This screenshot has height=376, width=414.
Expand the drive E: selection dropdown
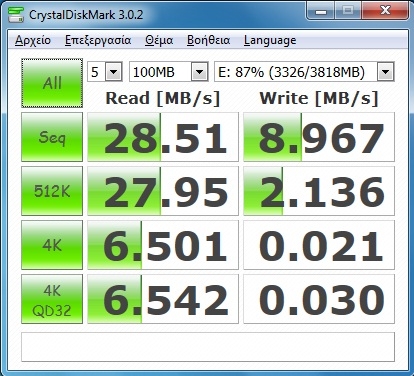(385, 72)
